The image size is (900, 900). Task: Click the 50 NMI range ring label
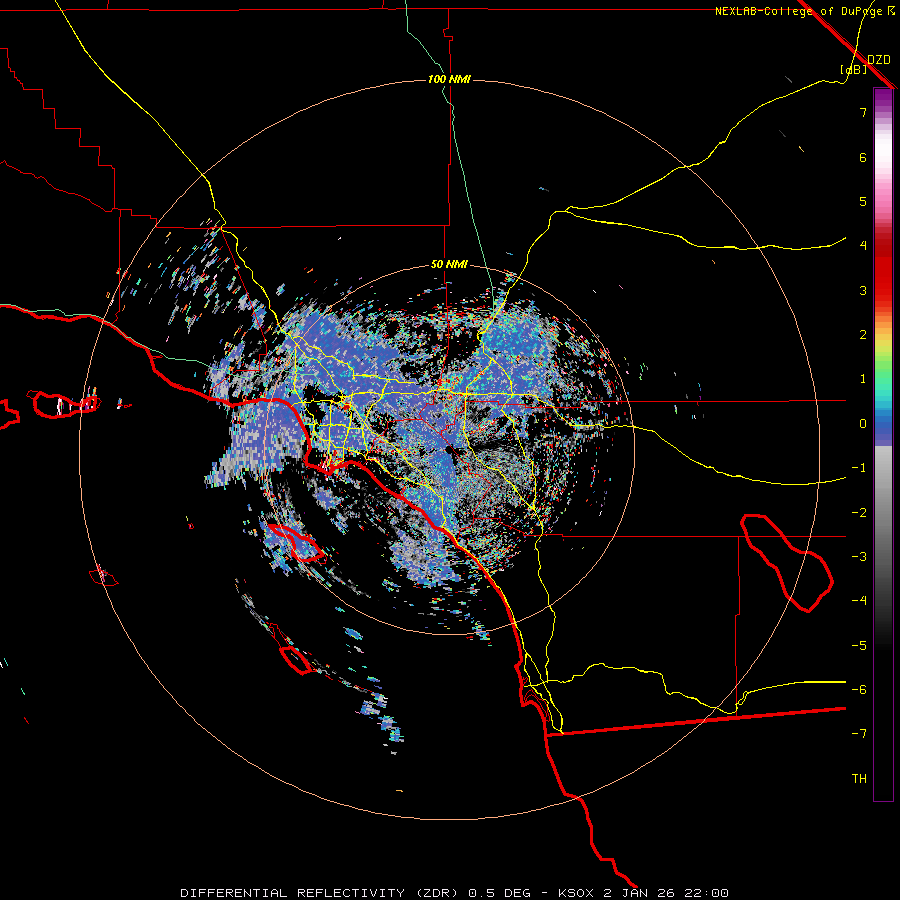(x=449, y=265)
